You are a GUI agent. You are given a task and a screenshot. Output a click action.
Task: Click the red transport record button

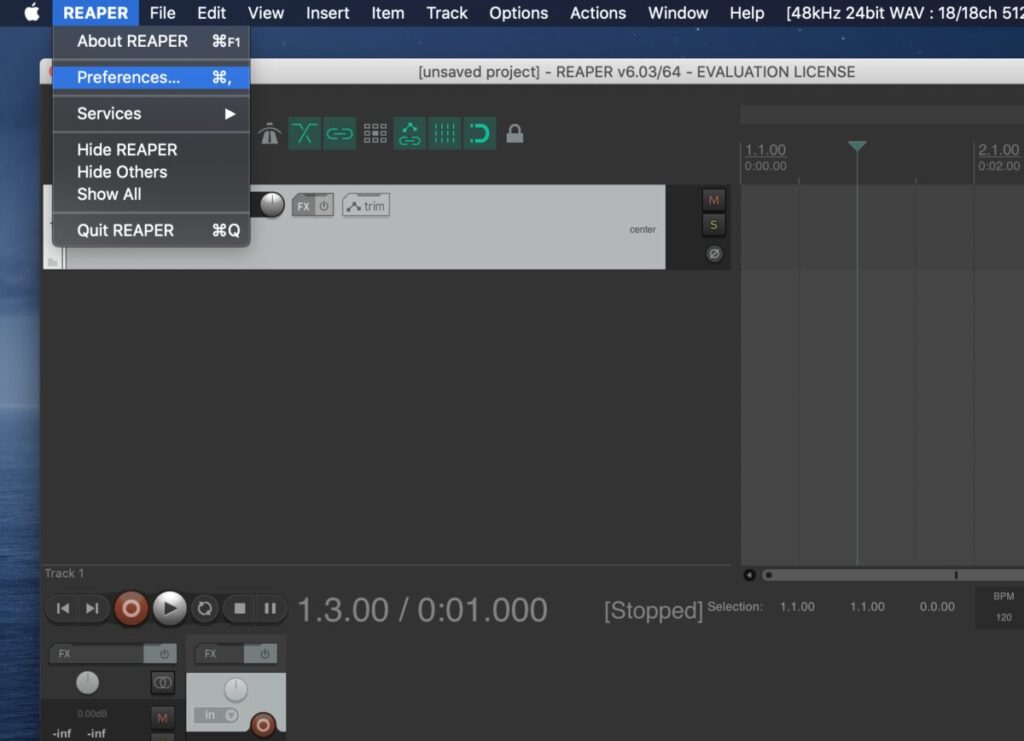click(130, 608)
